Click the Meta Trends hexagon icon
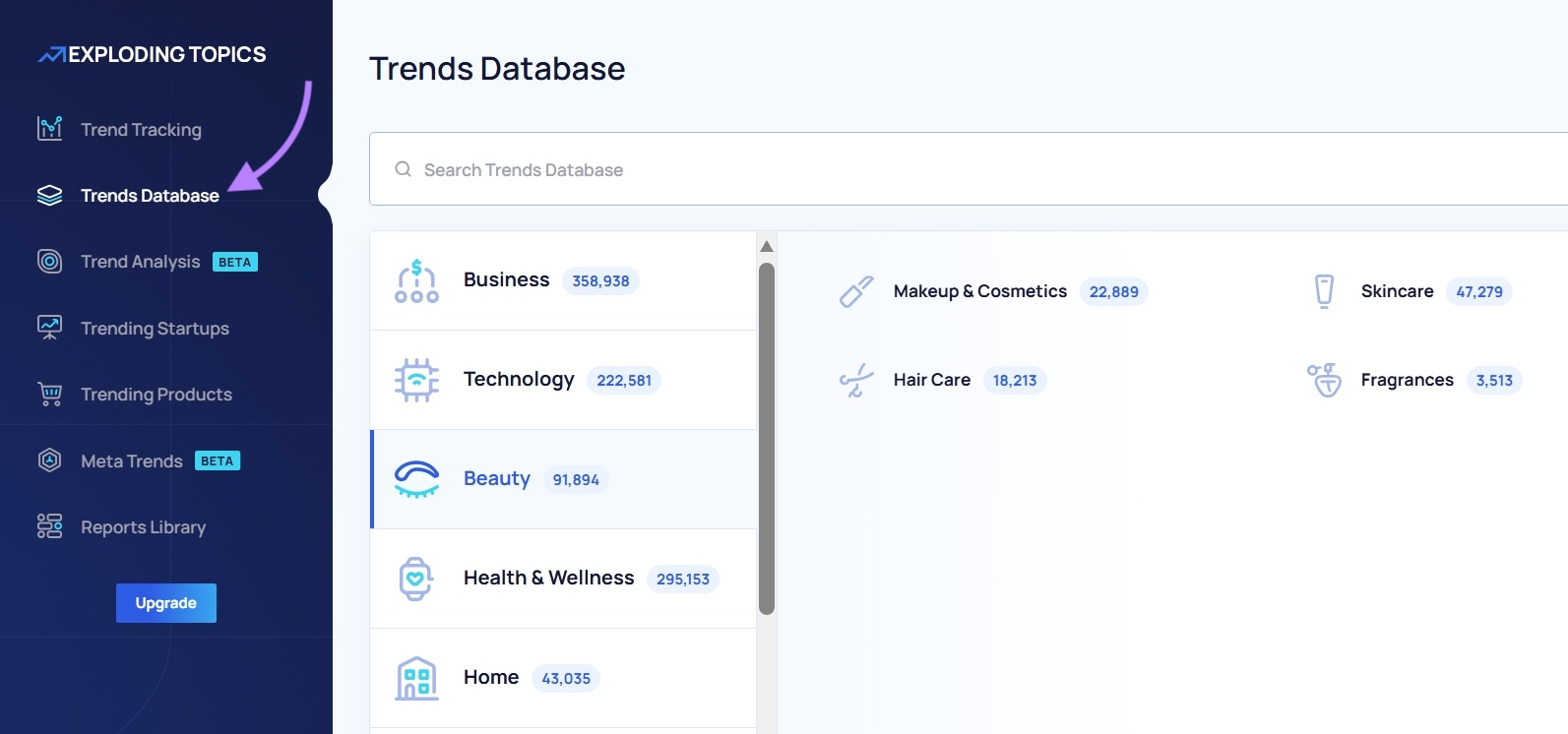Viewport: 1568px width, 734px height. click(x=49, y=460)
